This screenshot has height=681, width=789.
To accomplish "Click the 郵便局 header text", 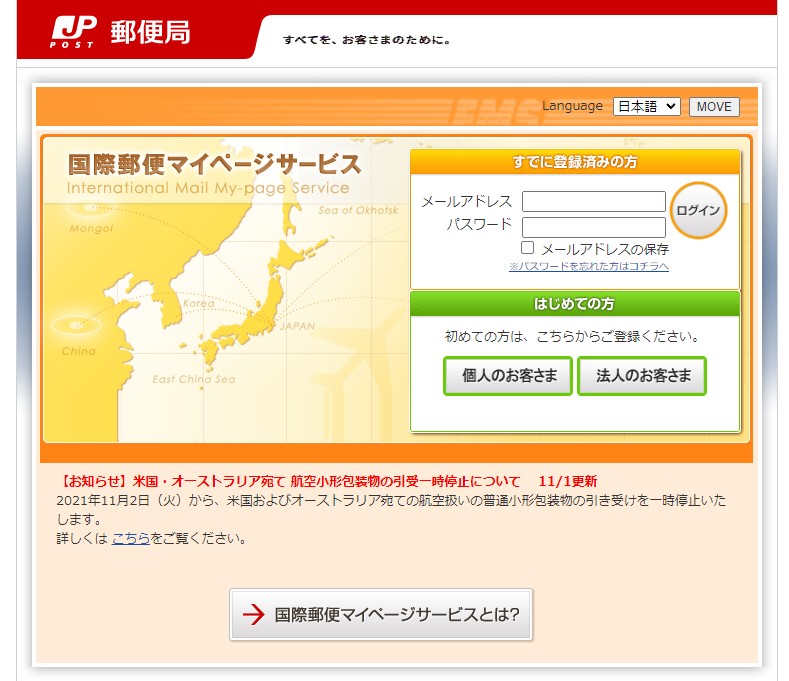I will tap(150, 32).
